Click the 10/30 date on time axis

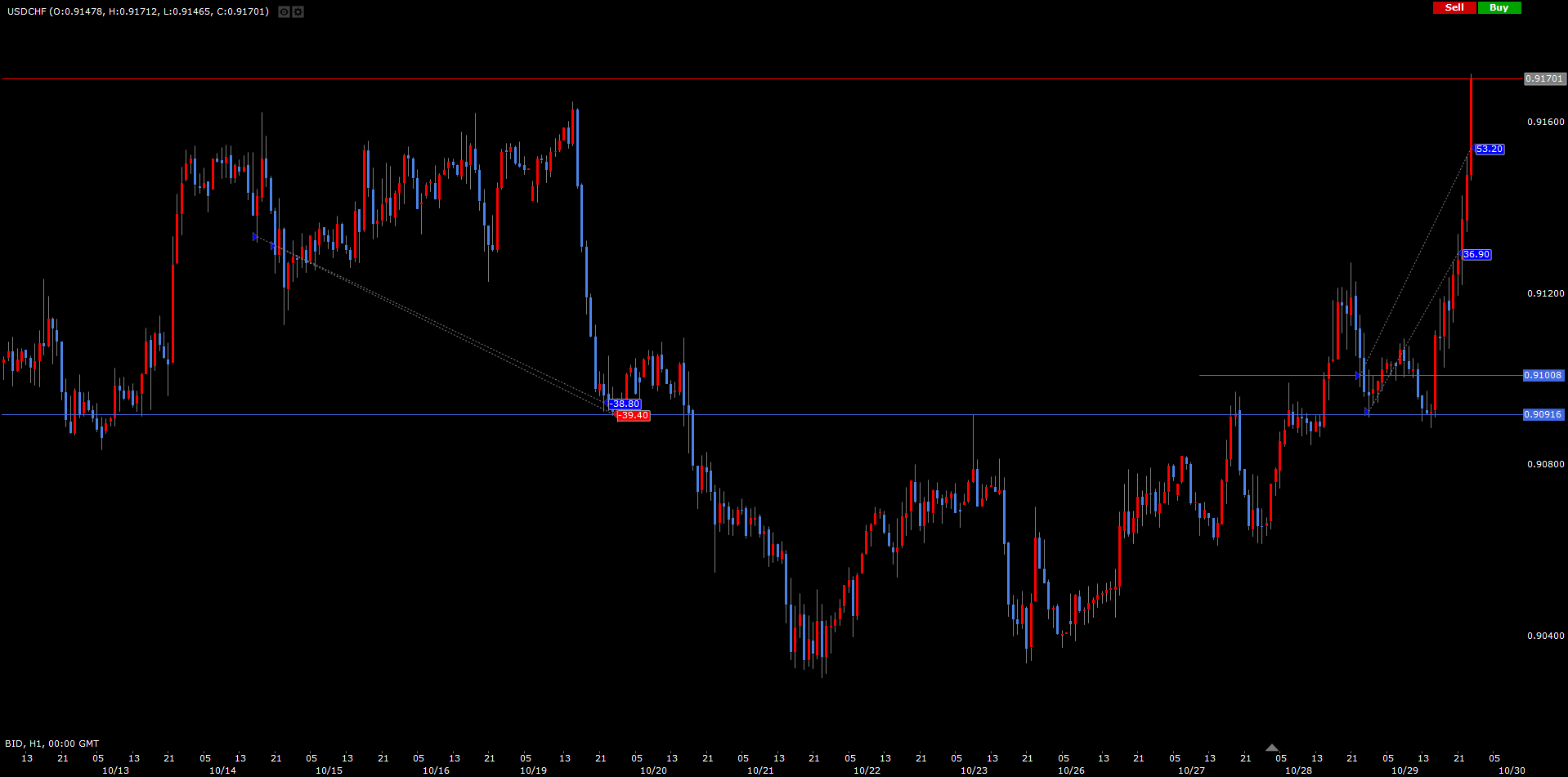click(1511, 770)
